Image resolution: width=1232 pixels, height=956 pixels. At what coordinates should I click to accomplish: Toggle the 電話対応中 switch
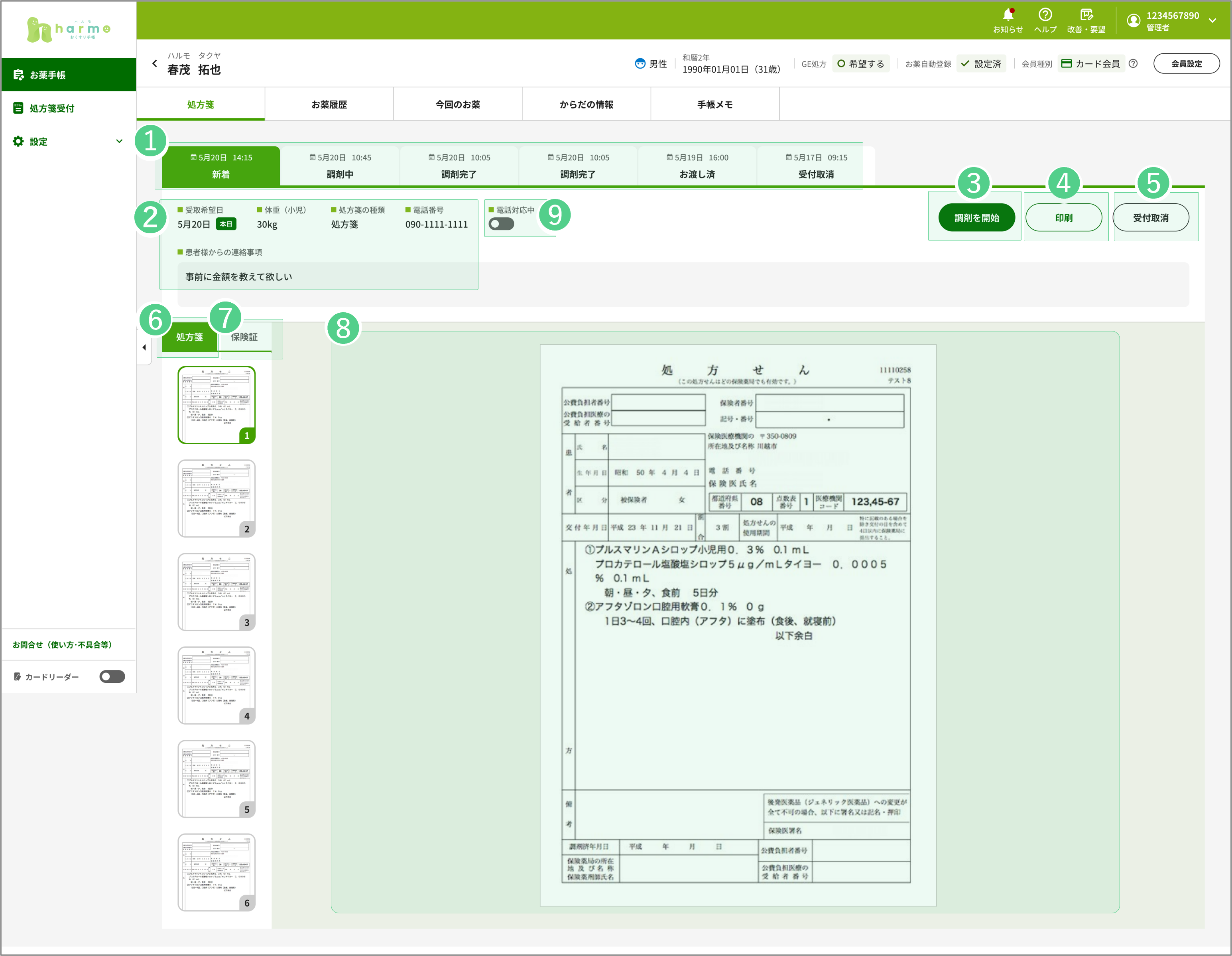coord(502,224)
